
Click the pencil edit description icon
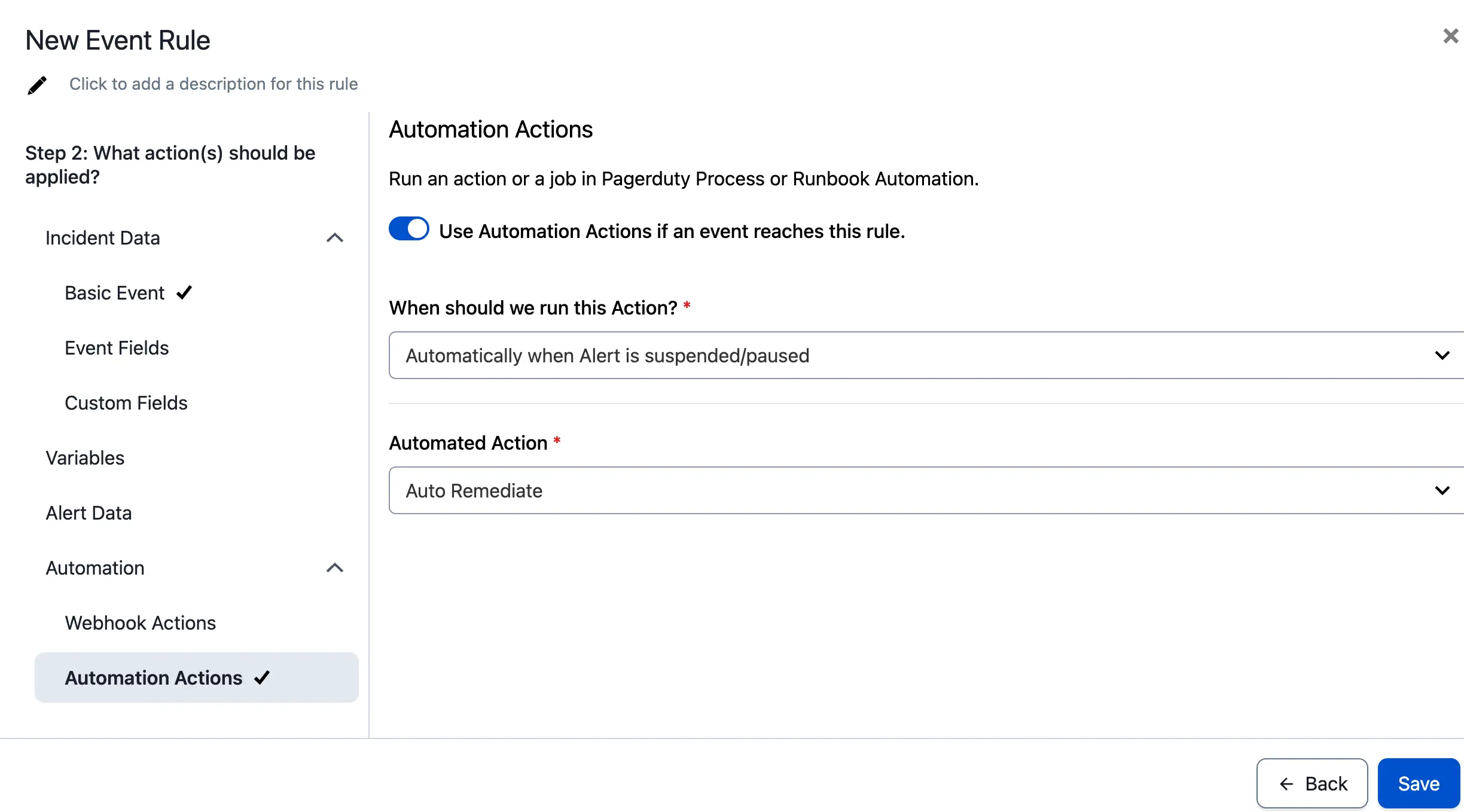(x=37, y=85)
